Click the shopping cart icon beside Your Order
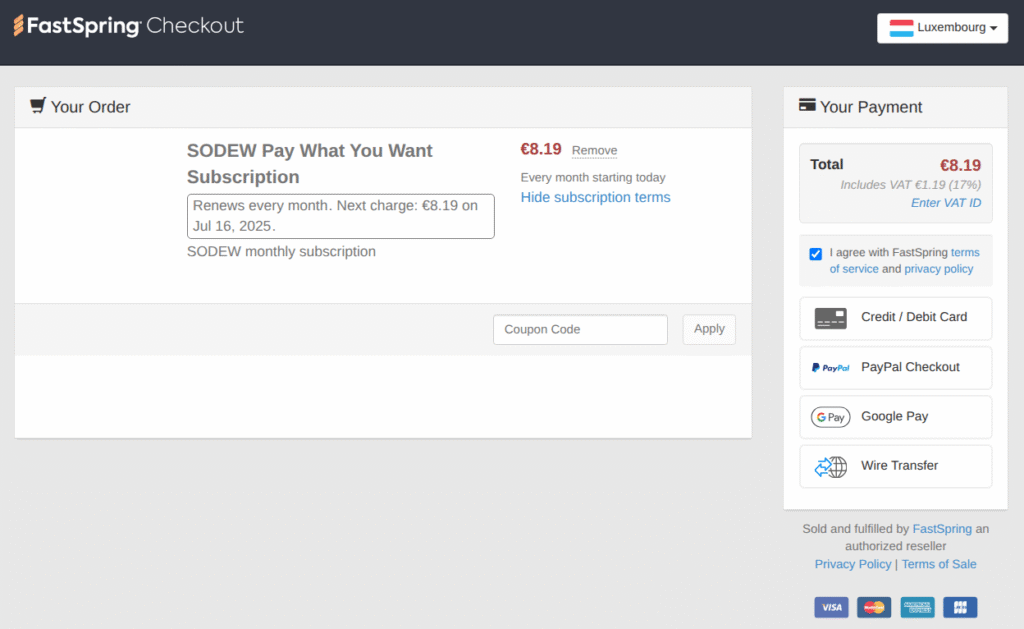The height and width of the screenshot is (629, 1024). [38, 106]
